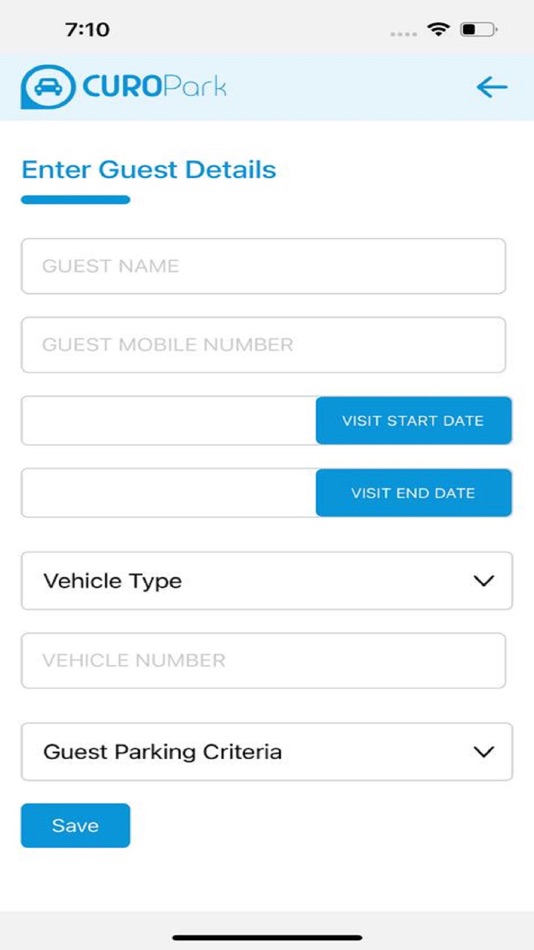Focus the Vehicle Number field

(x=263, y=660)
